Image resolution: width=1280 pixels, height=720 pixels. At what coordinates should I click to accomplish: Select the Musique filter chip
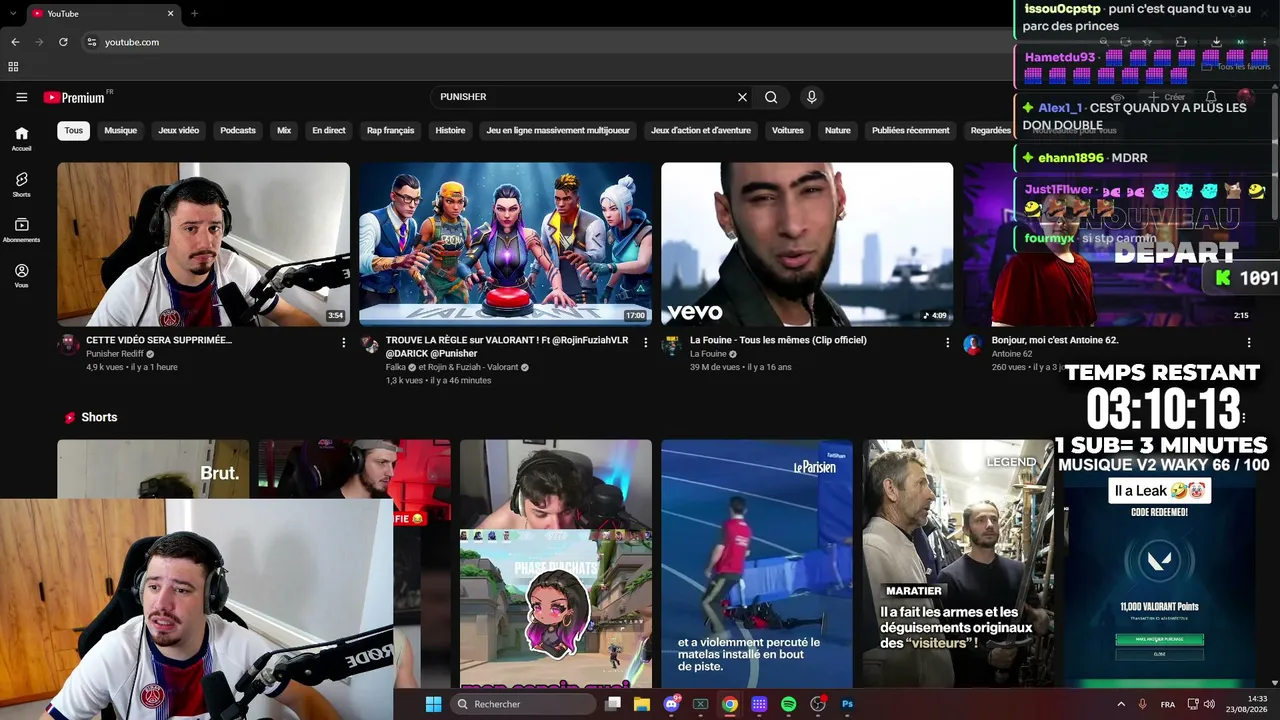(x=120, y=130)
